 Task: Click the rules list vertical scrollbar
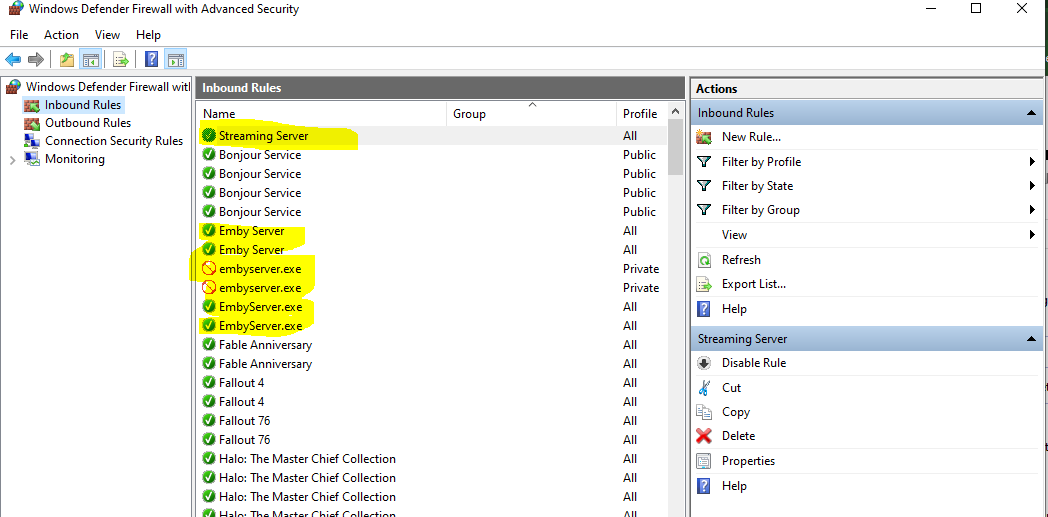675,300
